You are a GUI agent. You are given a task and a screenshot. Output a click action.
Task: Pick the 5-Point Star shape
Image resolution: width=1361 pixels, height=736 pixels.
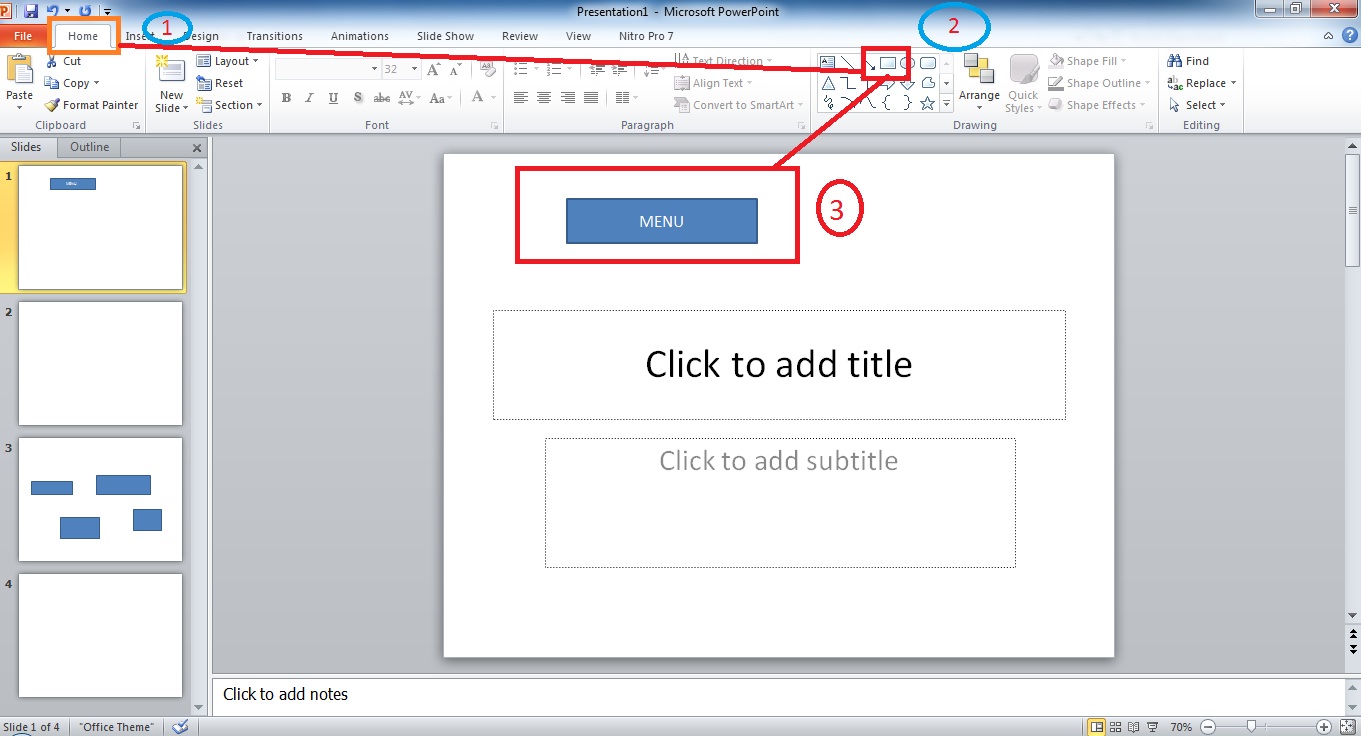coord(928,103)
